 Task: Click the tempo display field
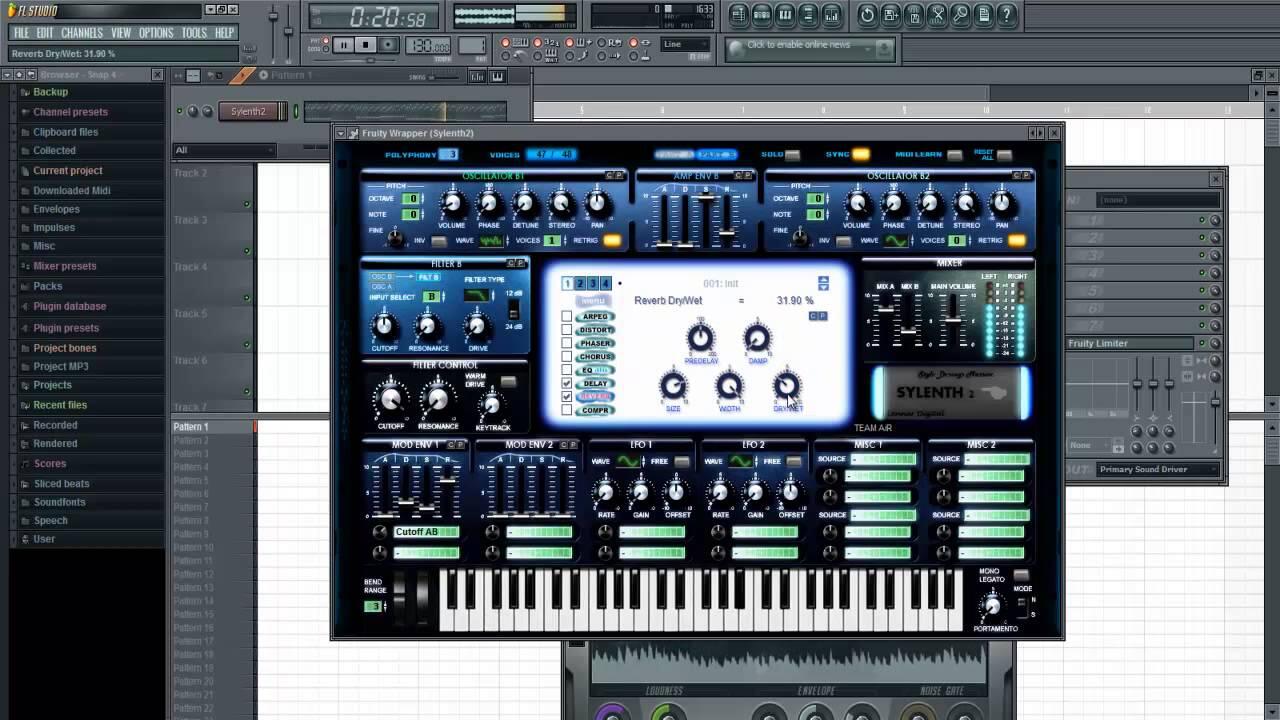(428, 46)
